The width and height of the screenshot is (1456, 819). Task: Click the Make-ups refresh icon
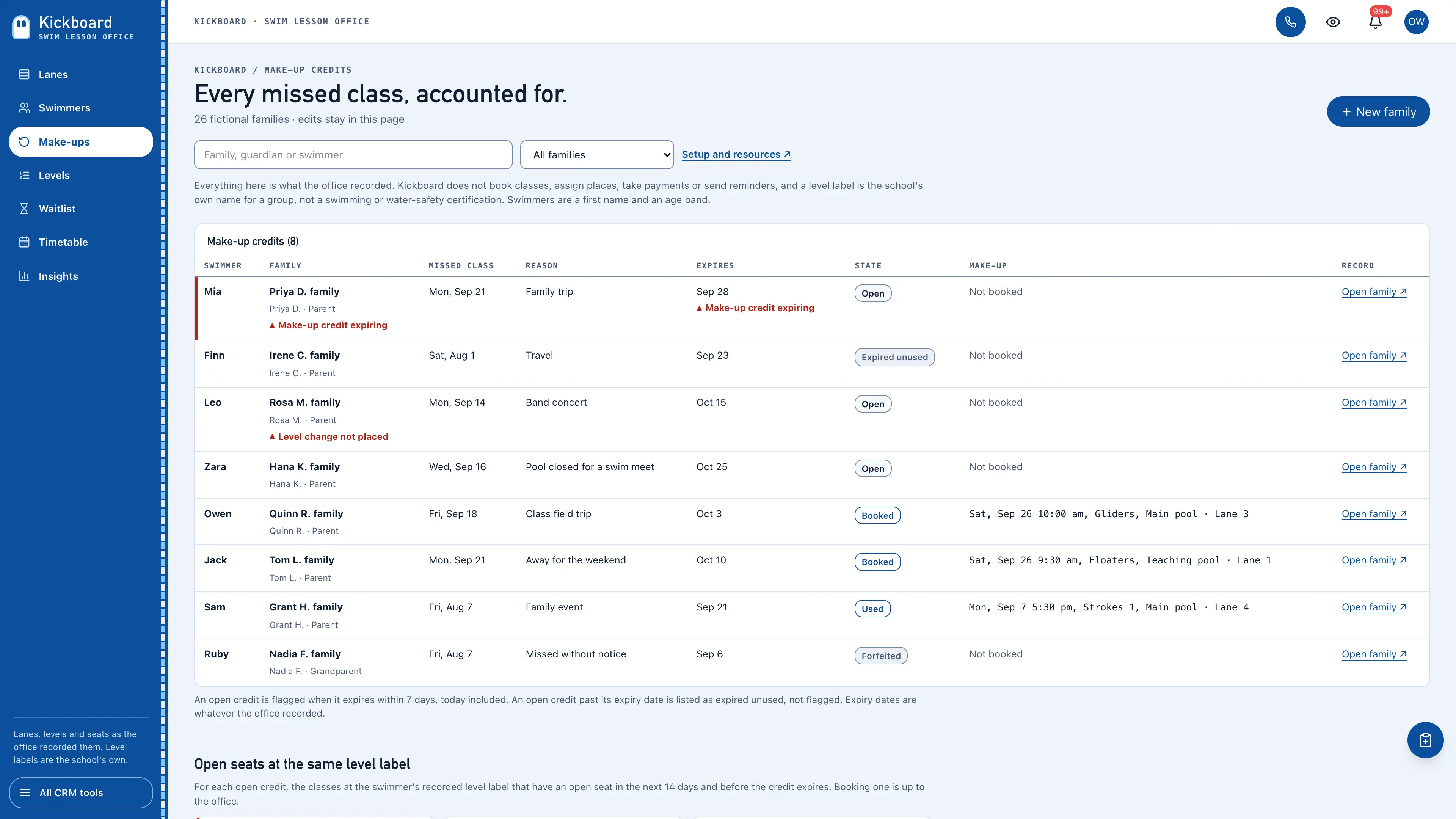point(24,142)
